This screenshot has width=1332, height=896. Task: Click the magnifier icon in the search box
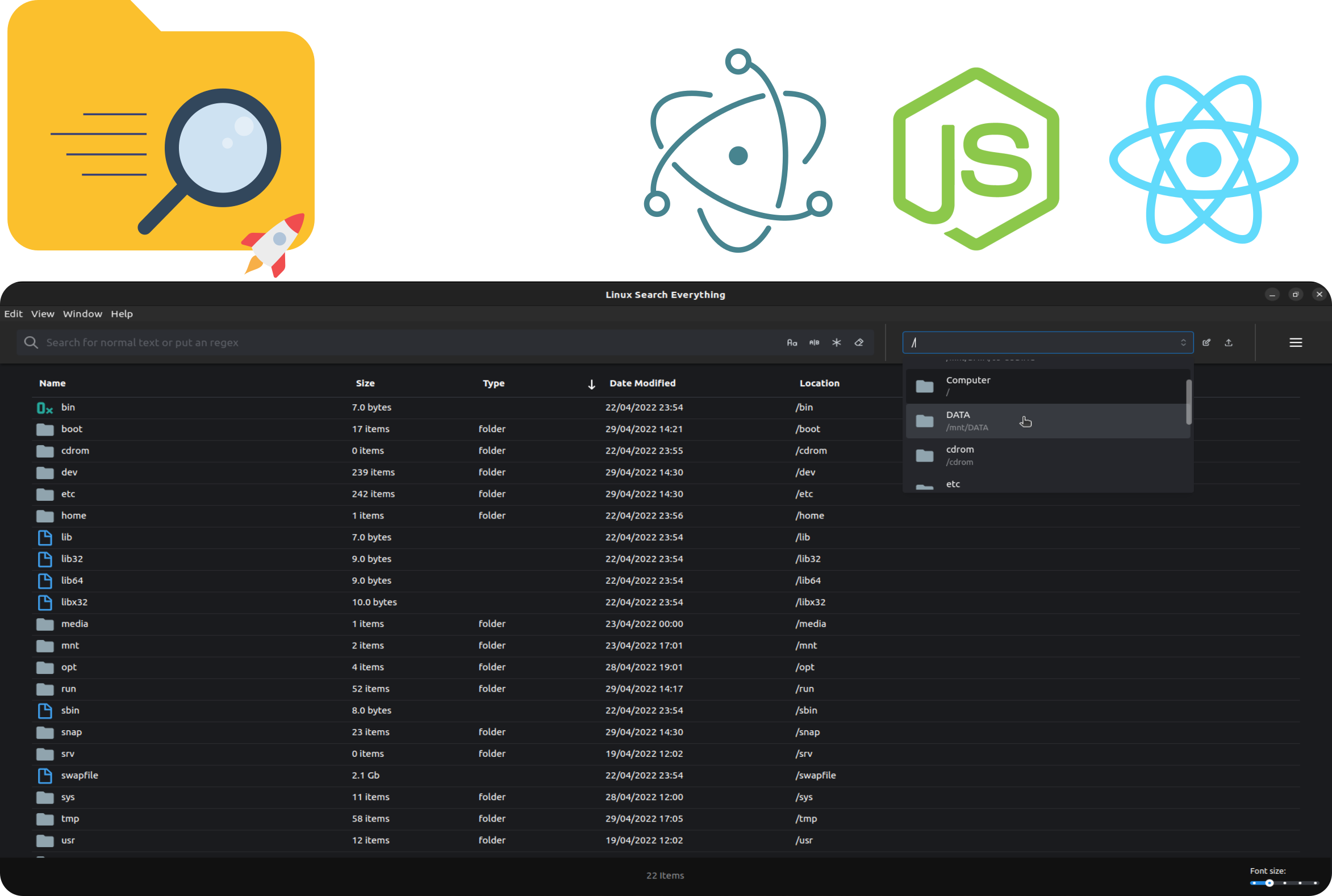click(31, 342)
